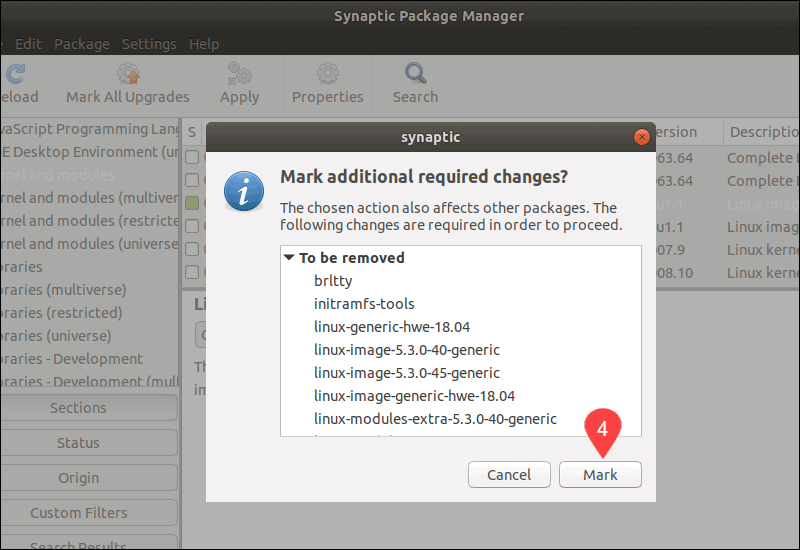Click the blue info icon in dialog
Screen dimensions: 800x550
(244, 191)
